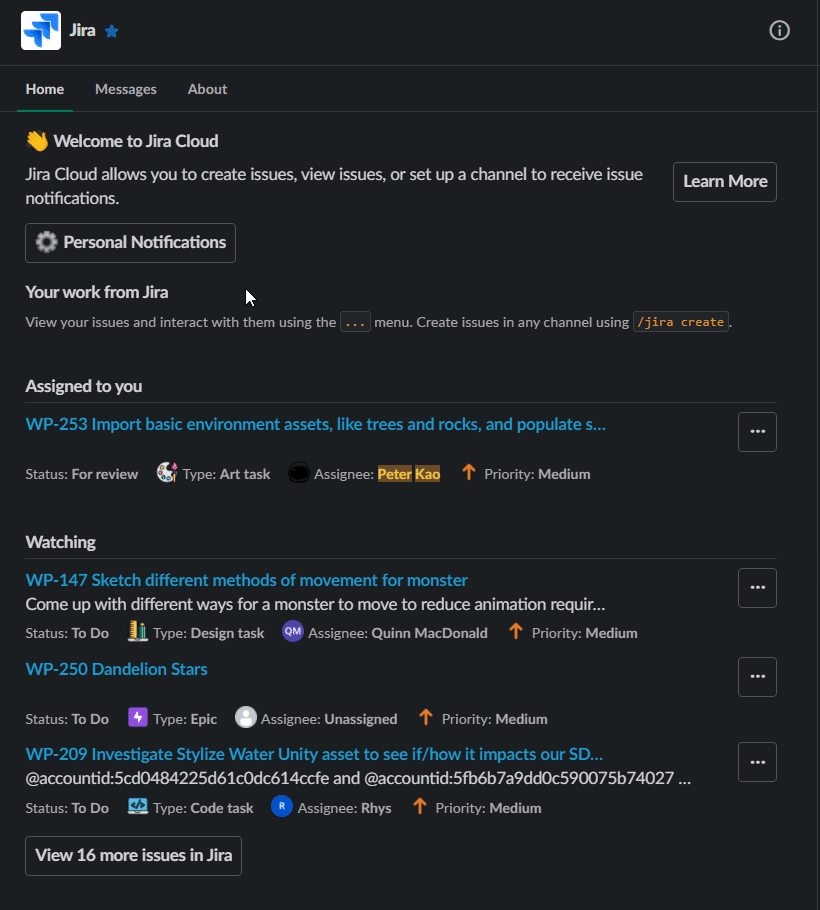The width and height of the screenshot is (820, 910).
Task: Click the Jira app logo icon
Action: coord(41,30)
